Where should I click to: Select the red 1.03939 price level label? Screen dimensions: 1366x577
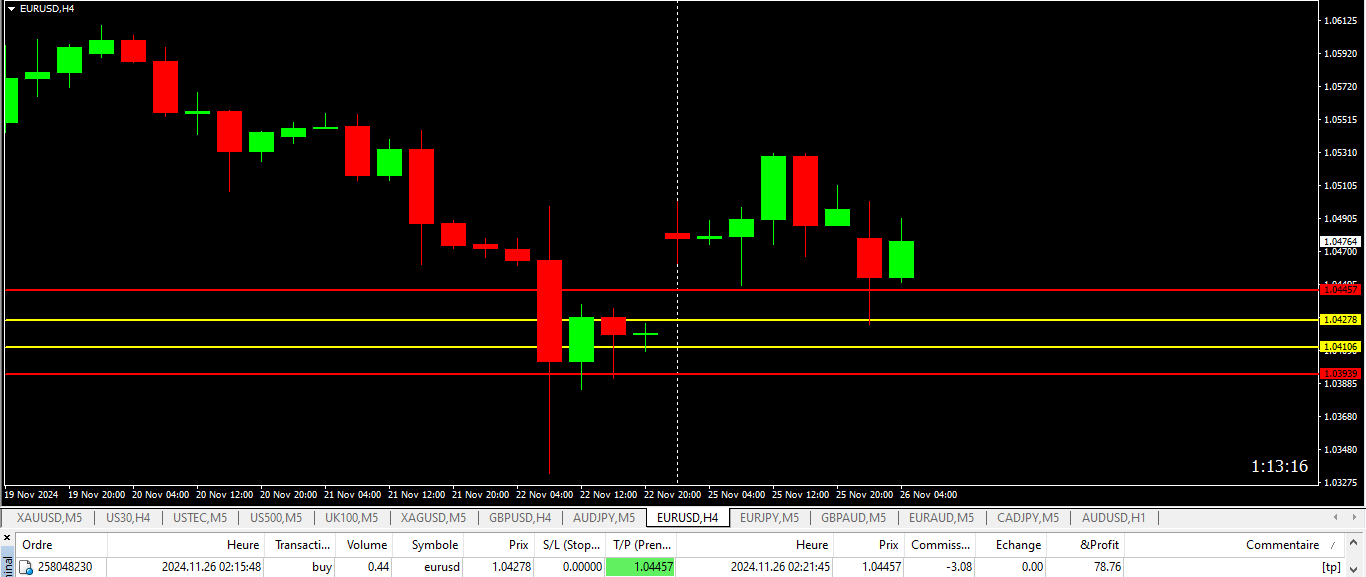(1340, 374)
